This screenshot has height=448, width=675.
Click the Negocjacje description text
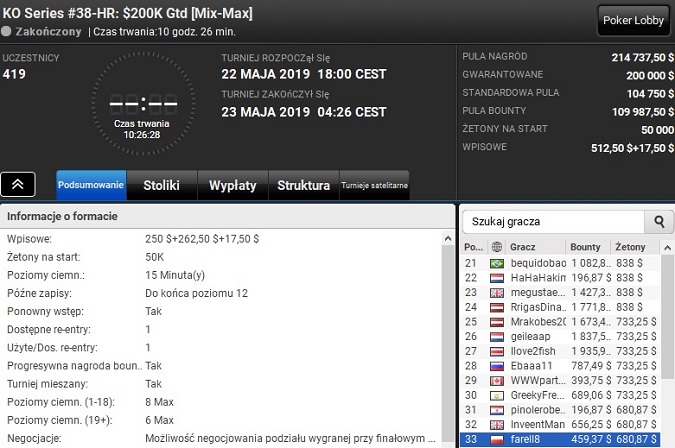tap(290, 439)
